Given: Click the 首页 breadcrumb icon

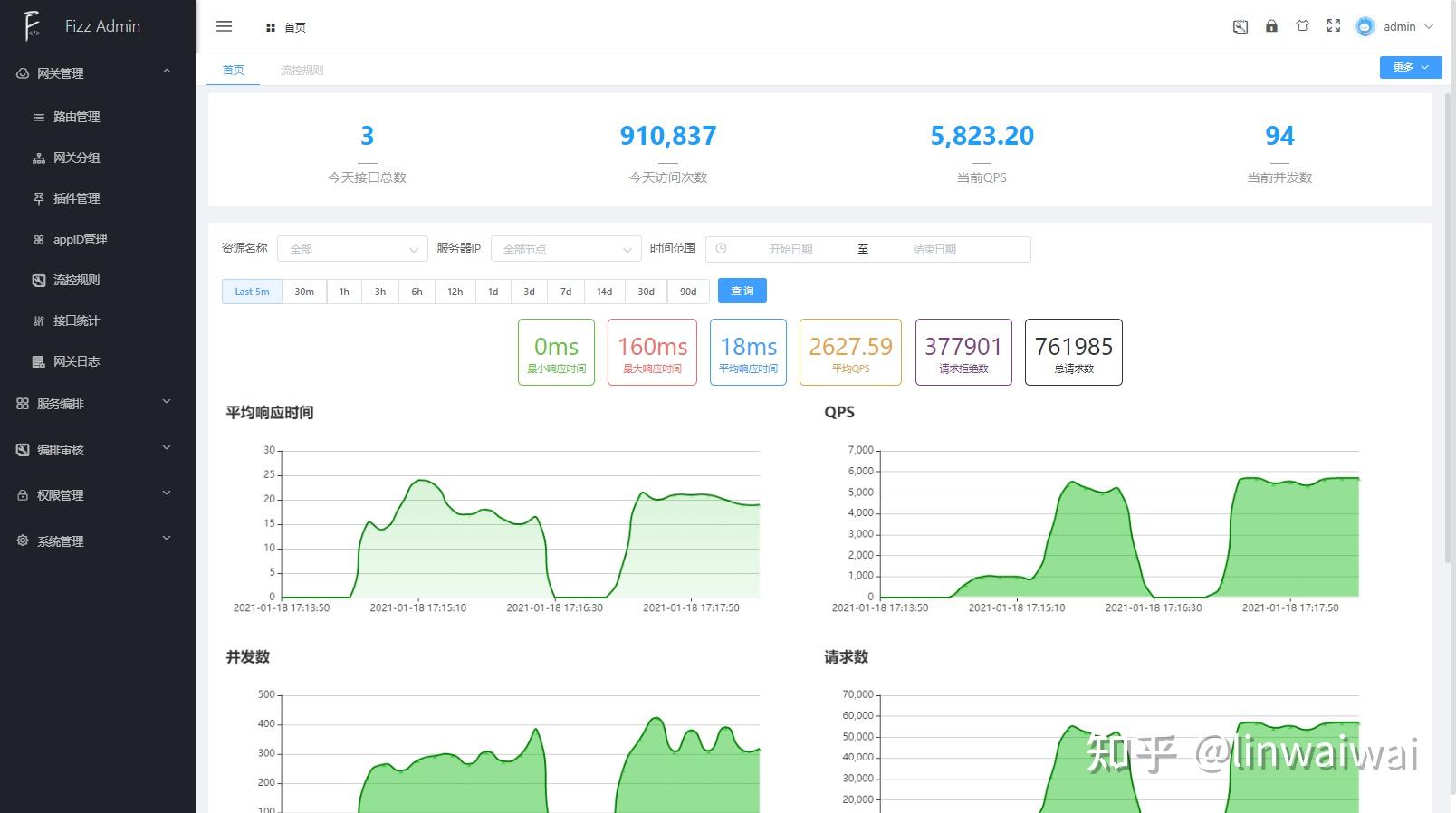Looking at the screenshot, I should (x=270, y=27).
